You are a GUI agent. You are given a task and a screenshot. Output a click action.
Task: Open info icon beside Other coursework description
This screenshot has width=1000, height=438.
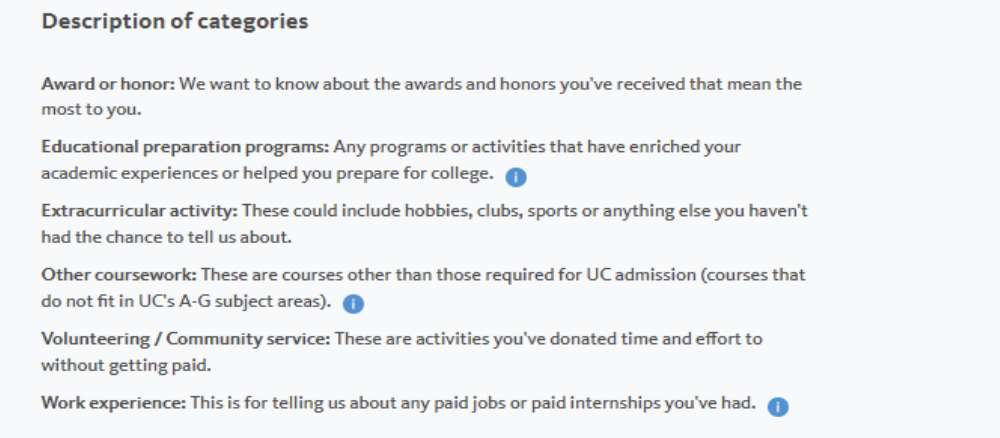tap(353, 304)
